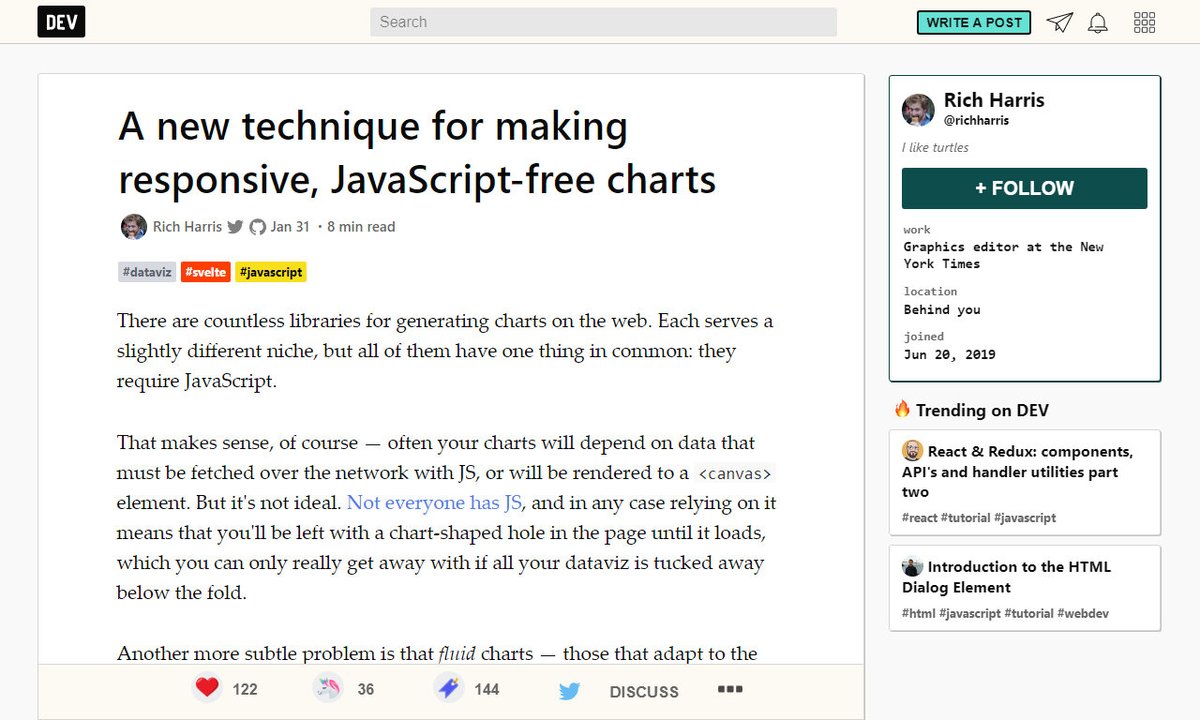Open Rich Harris byline author link
Screen dimensions: 1200x720
tap(187, 227)
